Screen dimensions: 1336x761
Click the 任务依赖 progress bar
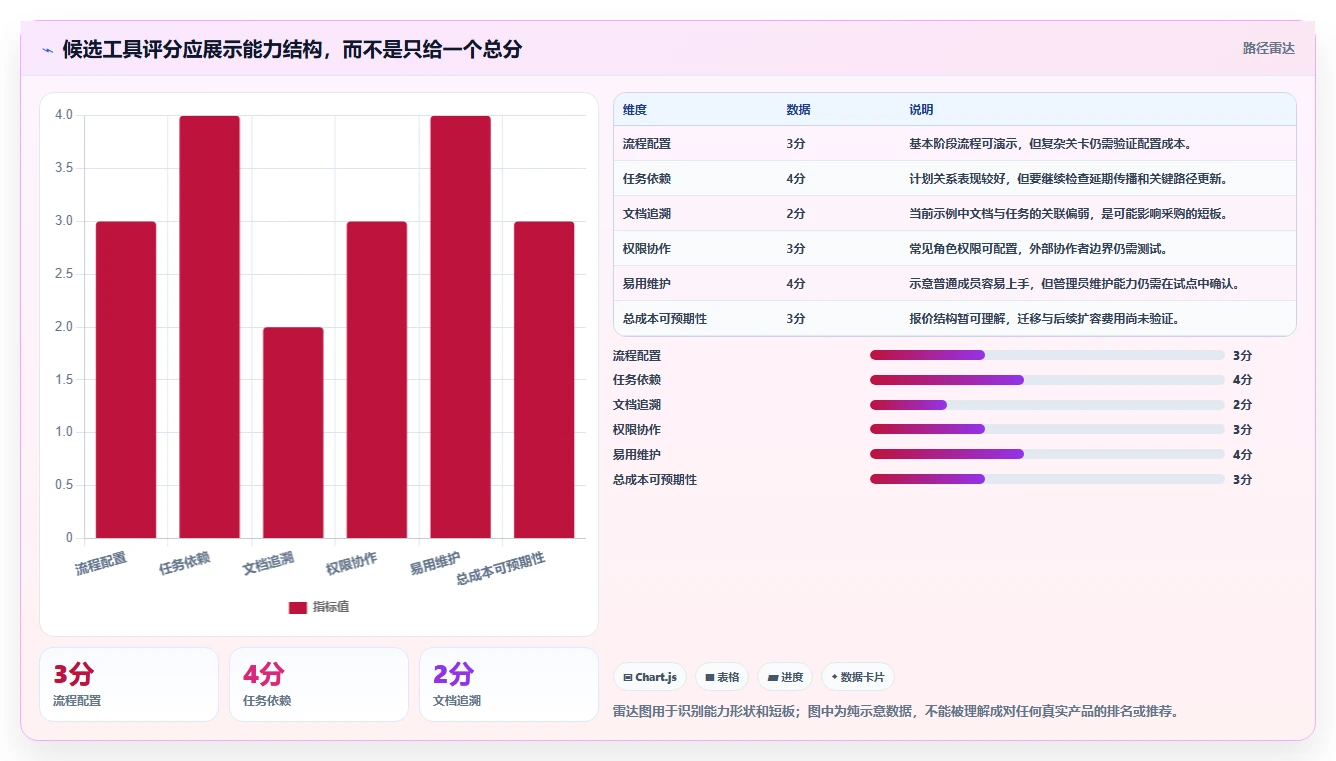pyautogui.click(x=1047, y=380)
